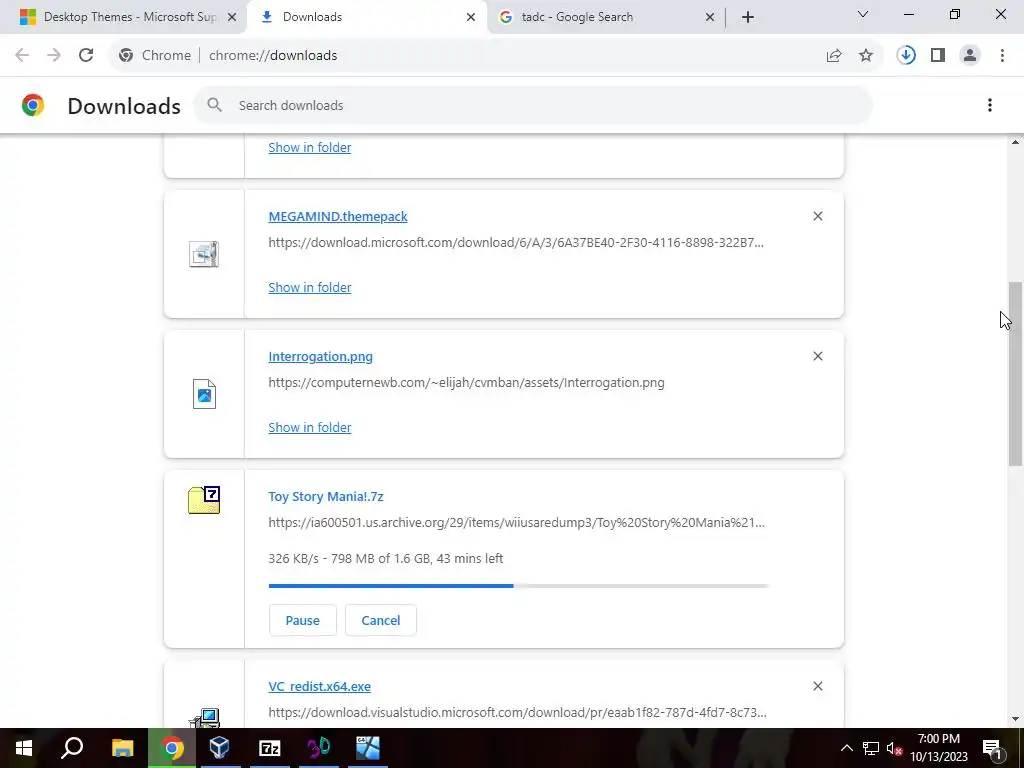This screenshot has height=768, width=1024.
Task: Open VirtualBox from the taskbar
Action: (220, 748)
